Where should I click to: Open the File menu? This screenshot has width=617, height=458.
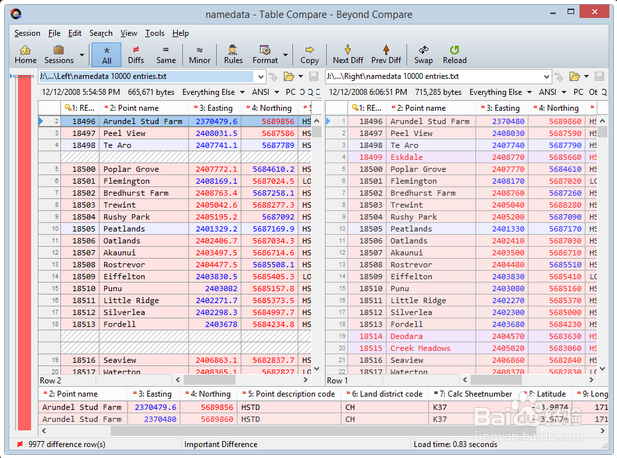(x=54, y=33)
